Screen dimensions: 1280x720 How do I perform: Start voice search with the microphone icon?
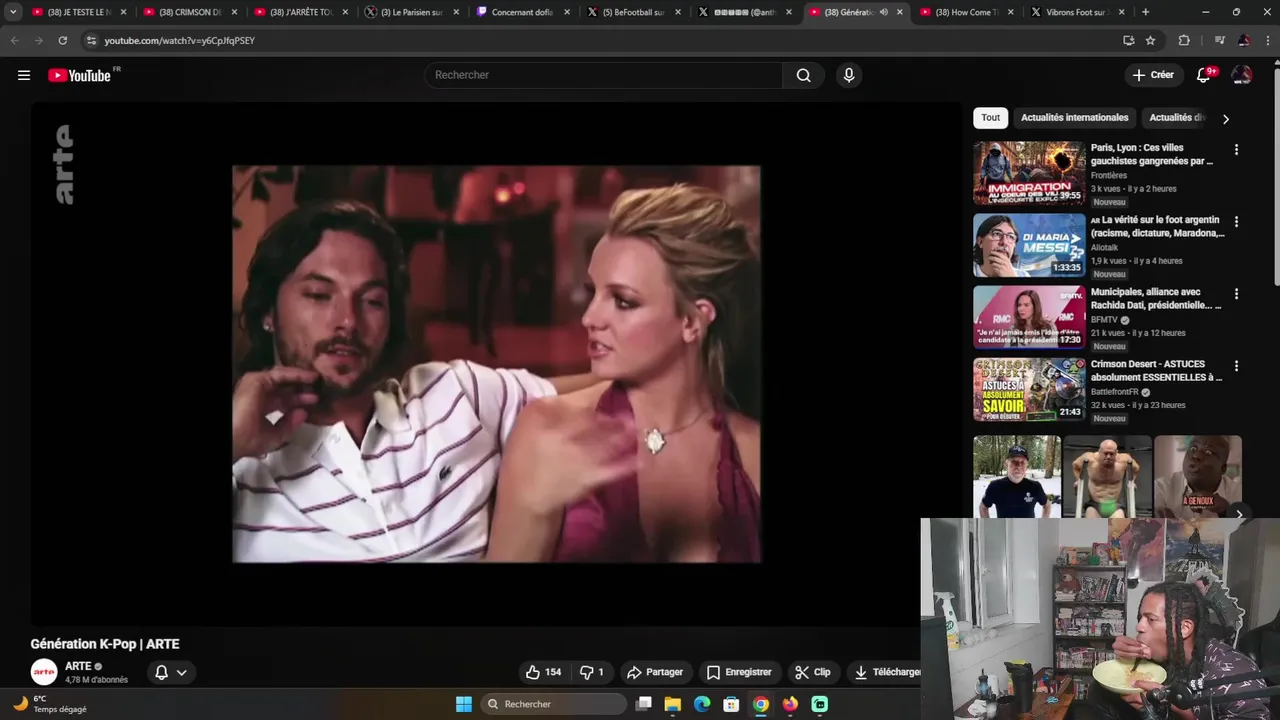[848, 75]
